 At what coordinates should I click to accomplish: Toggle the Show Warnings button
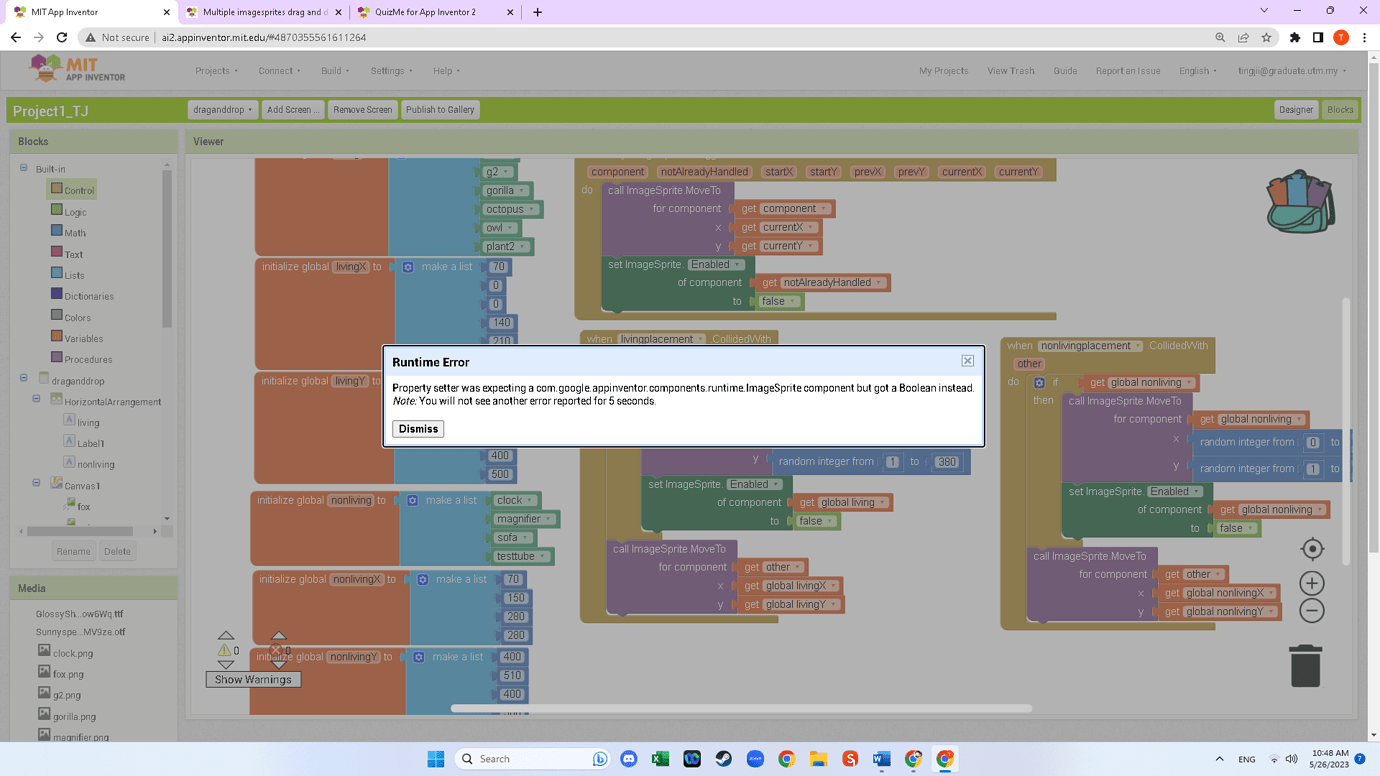253,680
